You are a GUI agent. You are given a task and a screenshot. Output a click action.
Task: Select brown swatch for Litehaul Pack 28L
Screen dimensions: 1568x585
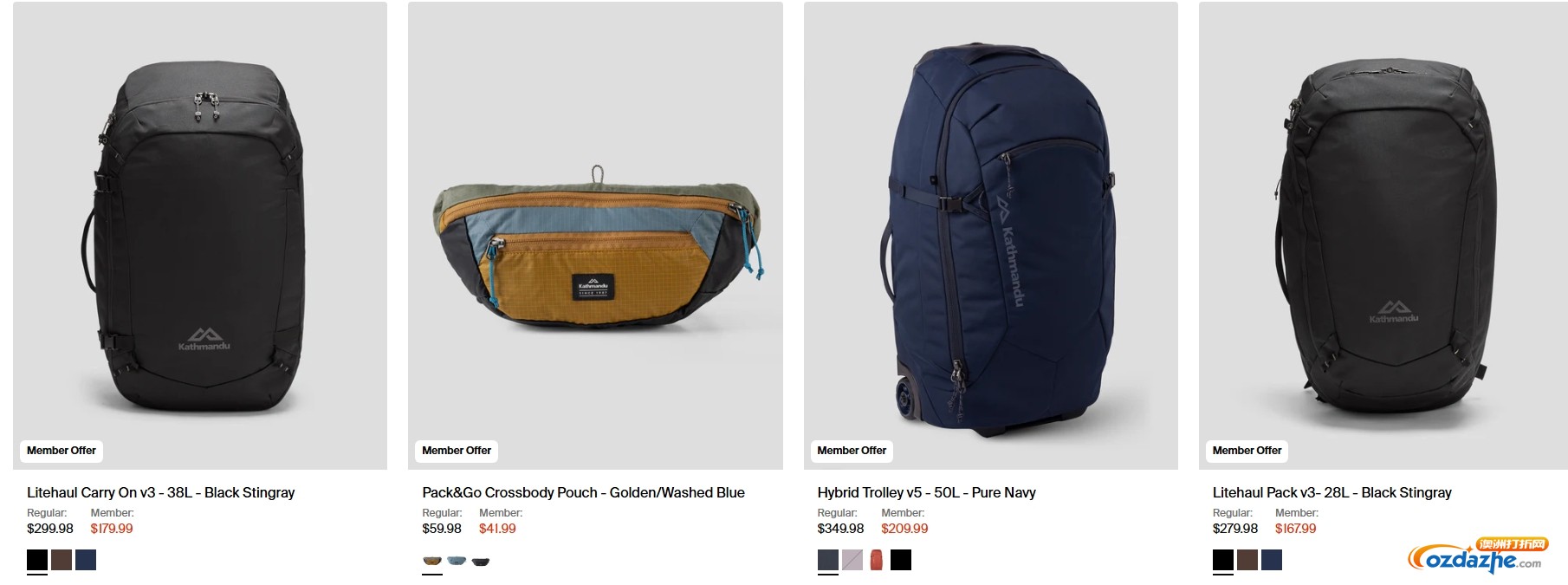coord(1247,560)
